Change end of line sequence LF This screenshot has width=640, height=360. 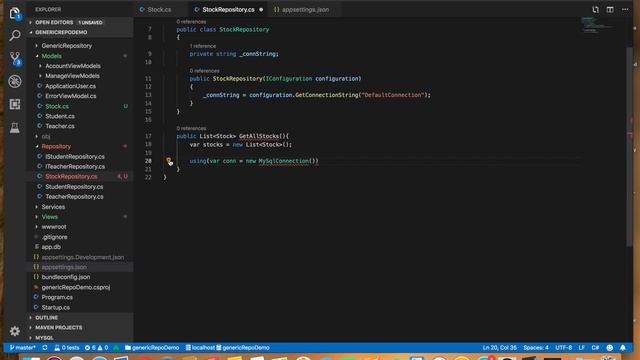tap(582, 348)
